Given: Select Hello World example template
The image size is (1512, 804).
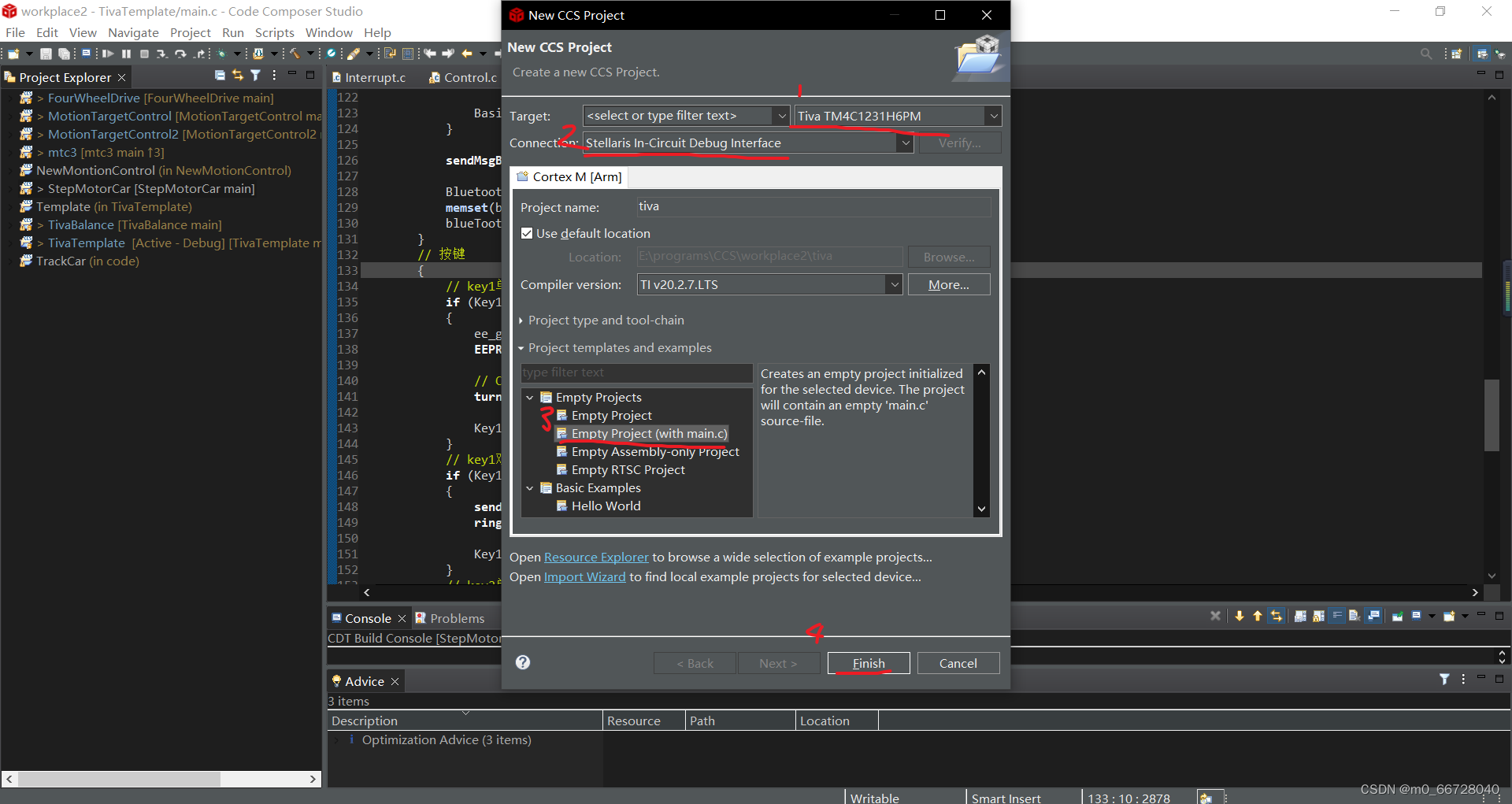Looking at the screenshot, I should coord(598,506).
